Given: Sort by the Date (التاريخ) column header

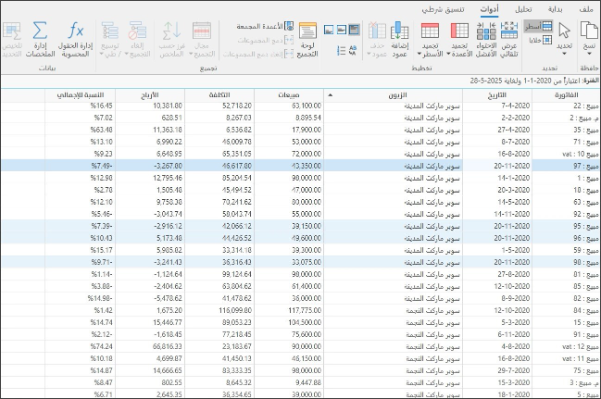Looking at the screenshot, I should click(x=497, y=95).
